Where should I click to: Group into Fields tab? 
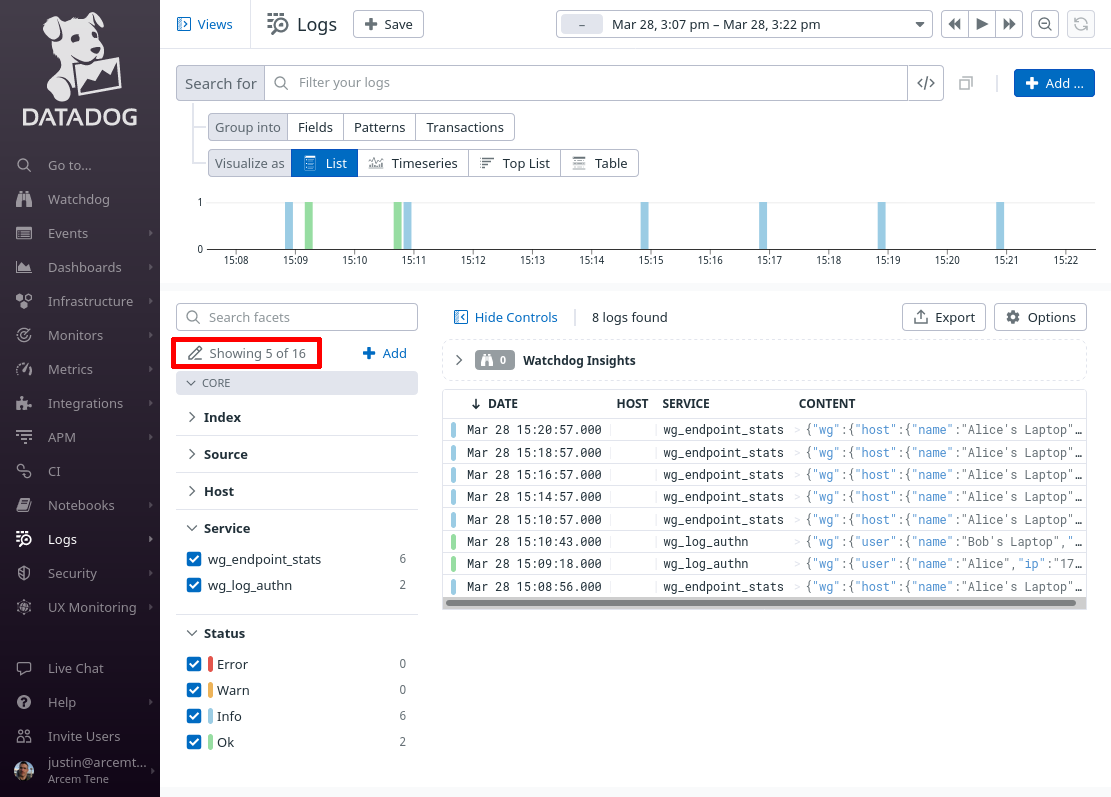tap(315, 128)
